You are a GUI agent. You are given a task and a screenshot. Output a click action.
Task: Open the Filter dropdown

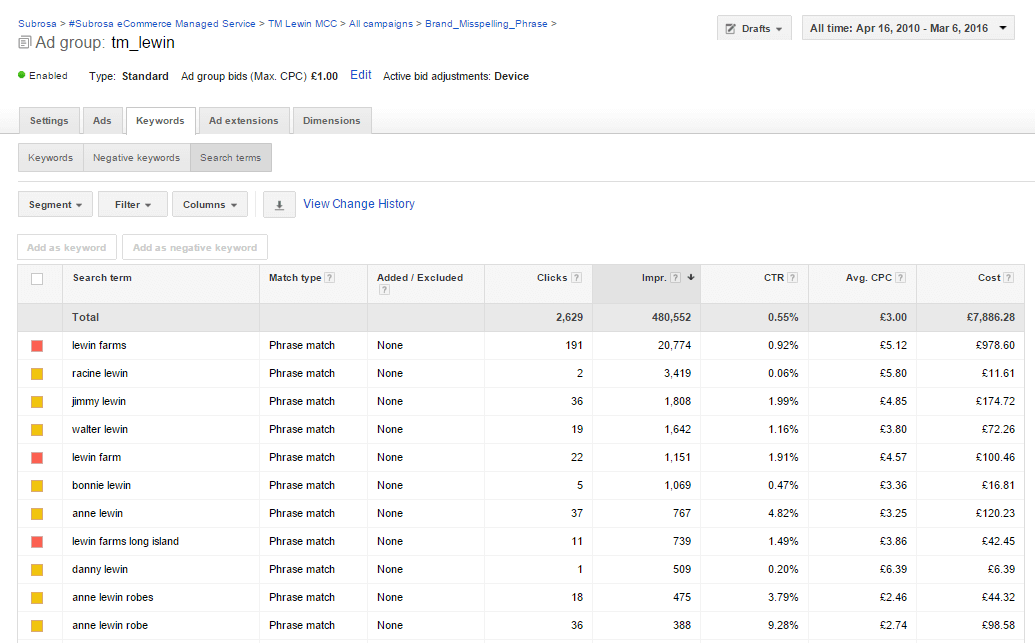(133, 205)
